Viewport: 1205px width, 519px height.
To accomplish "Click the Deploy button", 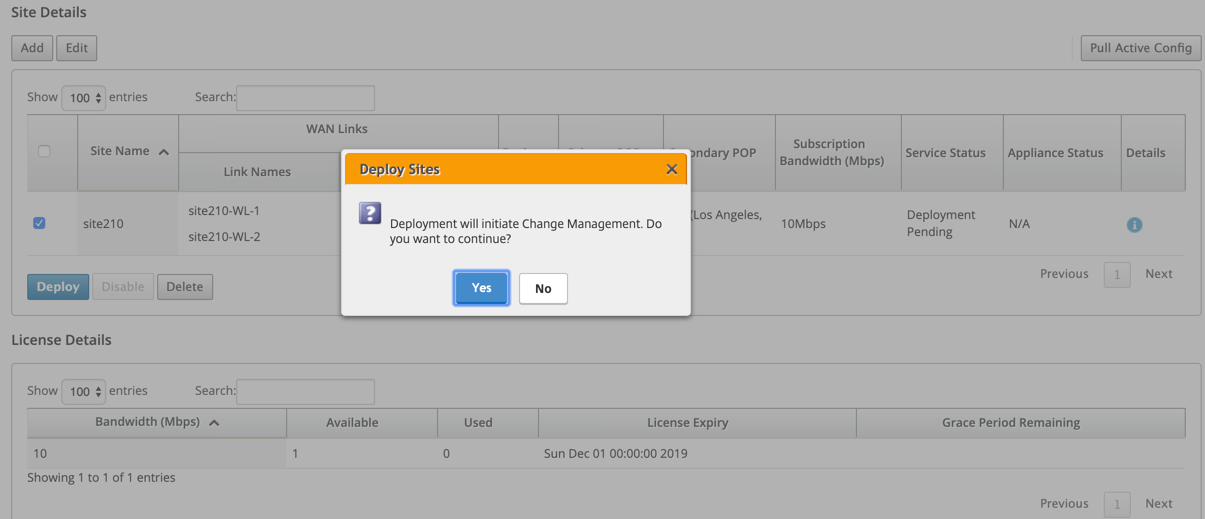I will coord(58,287).
